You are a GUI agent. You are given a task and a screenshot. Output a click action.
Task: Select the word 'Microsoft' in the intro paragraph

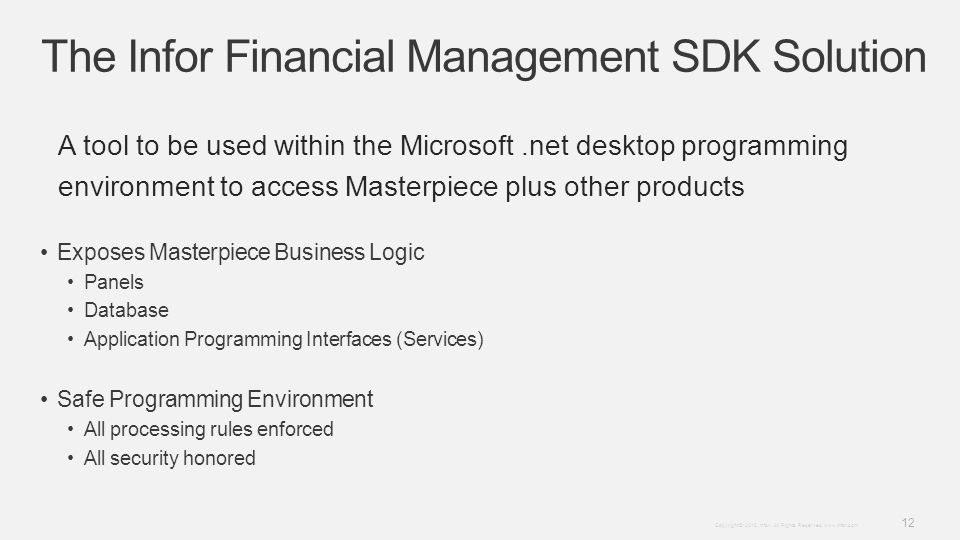pos(456,146)
